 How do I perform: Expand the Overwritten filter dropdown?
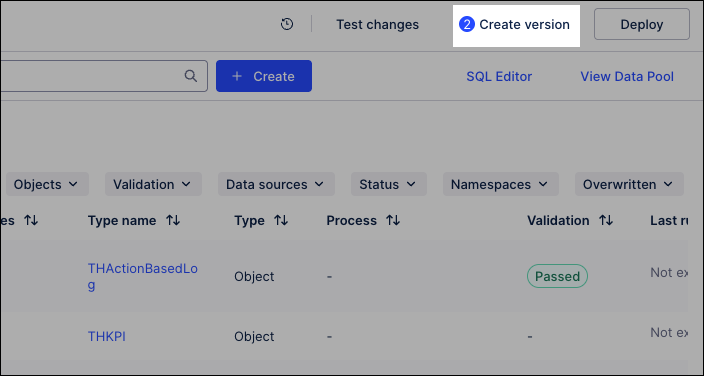[x=629, y=184]
